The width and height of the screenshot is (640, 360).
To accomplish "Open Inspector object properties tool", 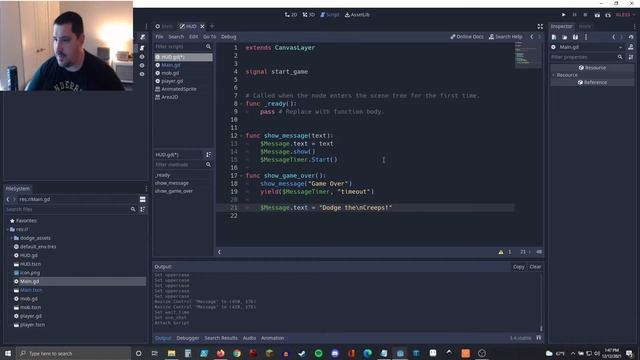I will tap(631, 57).
